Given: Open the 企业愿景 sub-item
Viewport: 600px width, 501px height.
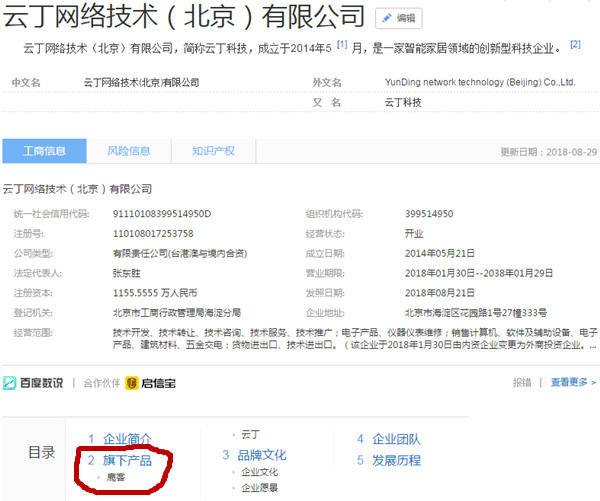Looking at the screenshot, I should tap(260, 488).
